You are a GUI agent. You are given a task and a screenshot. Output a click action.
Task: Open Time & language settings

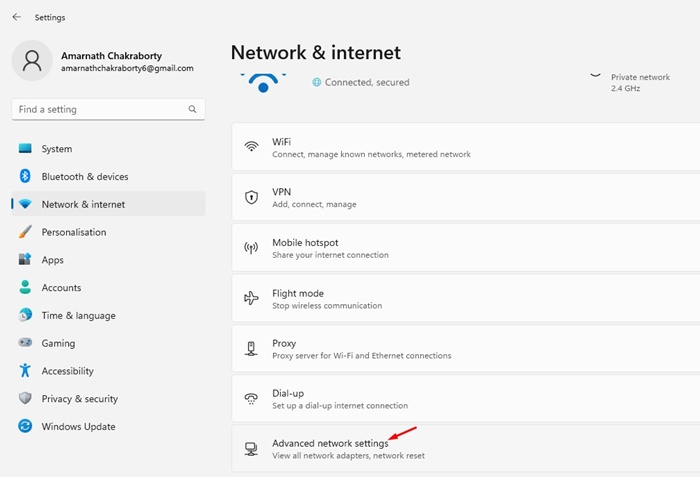tap(108, 315)
